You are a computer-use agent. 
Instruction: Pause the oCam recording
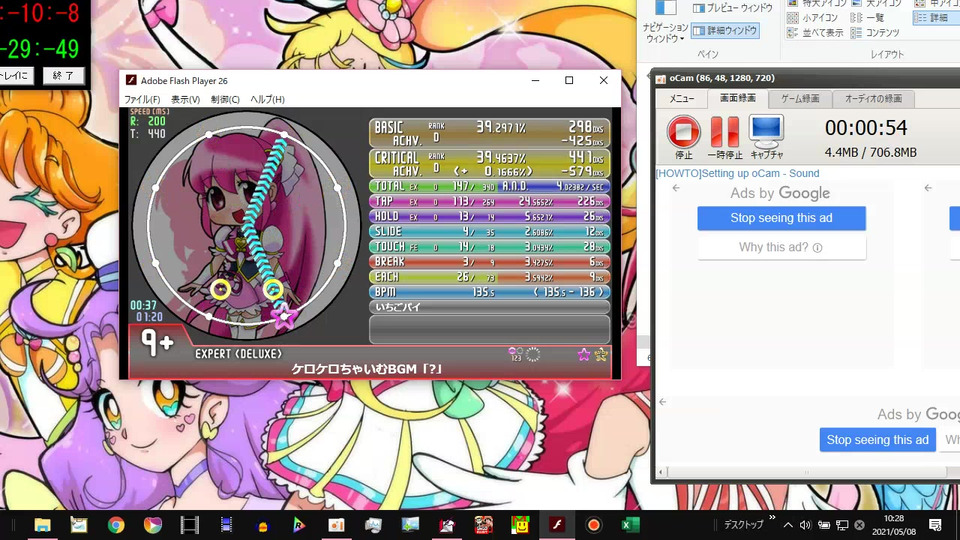(x=724, y=137)
